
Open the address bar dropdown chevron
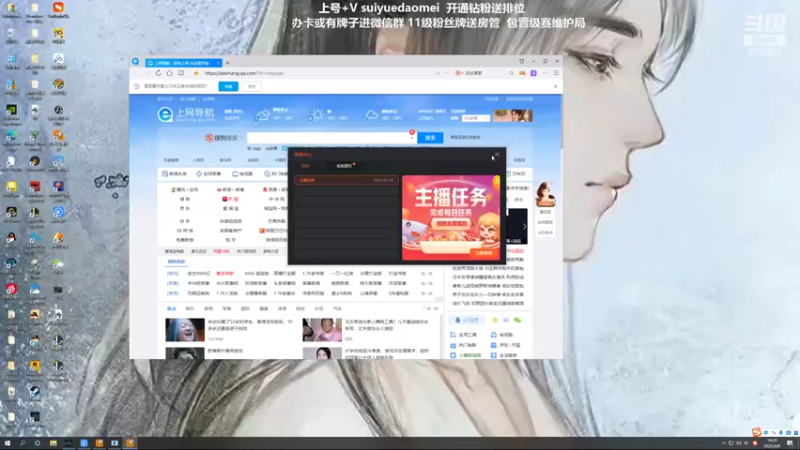click(x=446, y=73)
